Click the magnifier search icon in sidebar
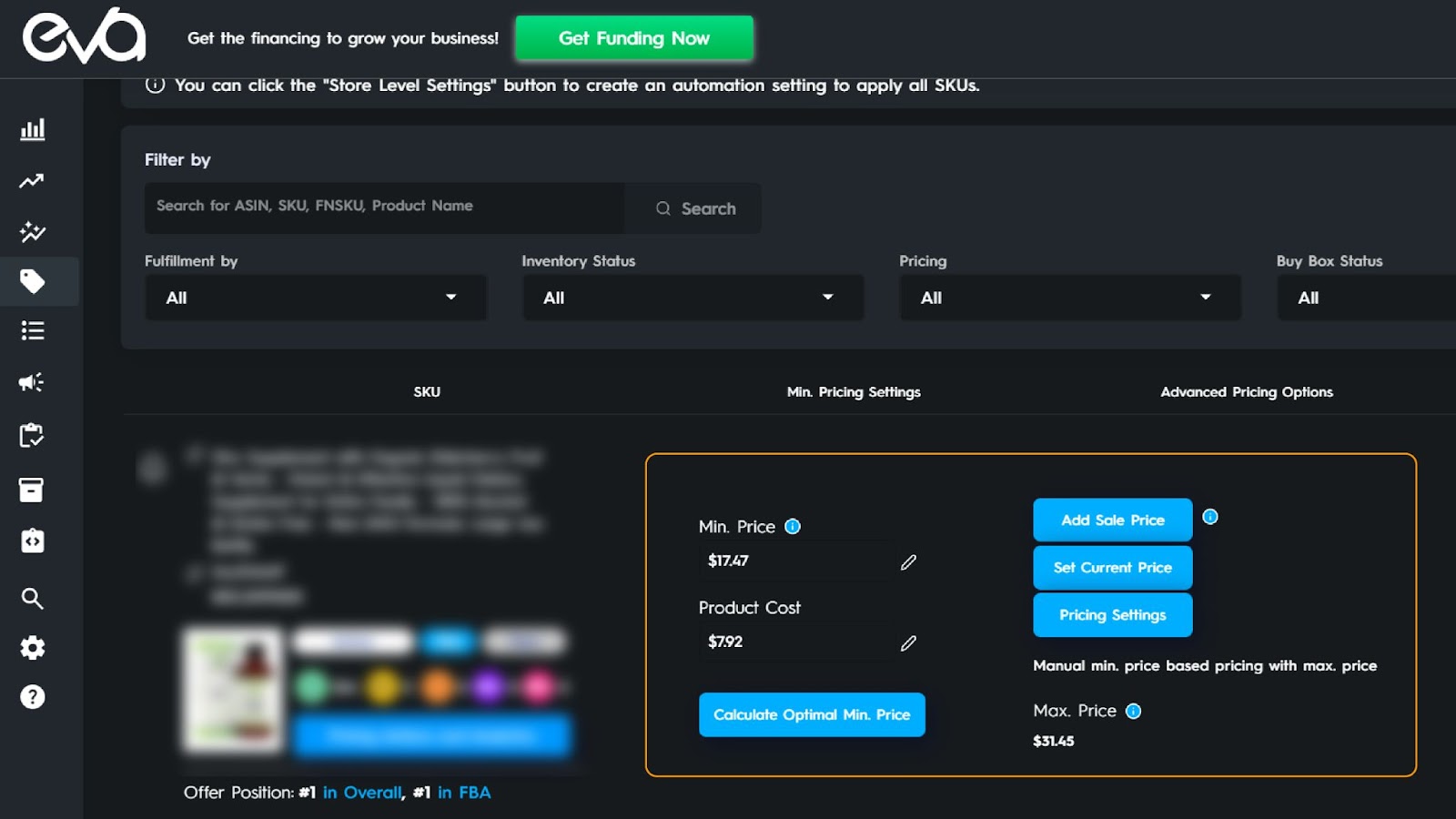Image resolution: width=1456 pixels, height=819 pixels. 32,598
